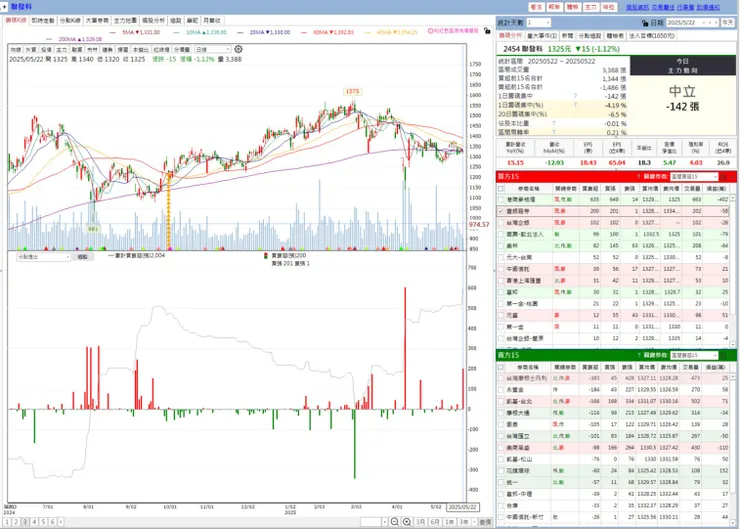Open the 日線 period dropdown

pos(213,49)
